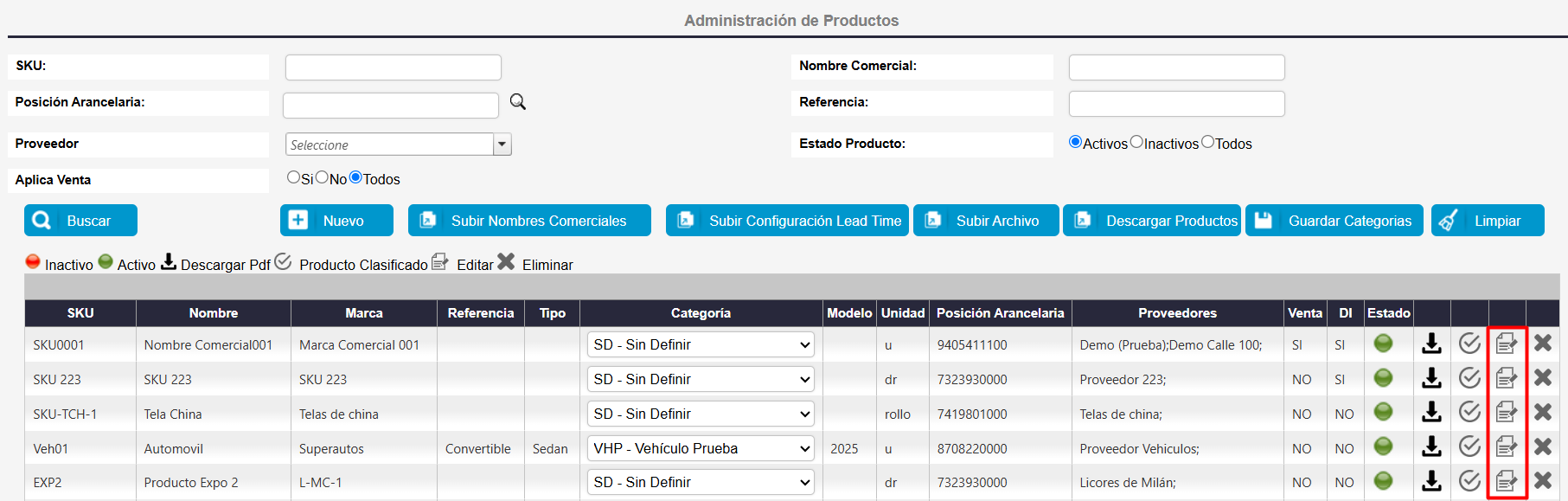Mark SKU 223 as classified product
The width and height of the screenshot is (1568, 501).
coord(1469,378)
